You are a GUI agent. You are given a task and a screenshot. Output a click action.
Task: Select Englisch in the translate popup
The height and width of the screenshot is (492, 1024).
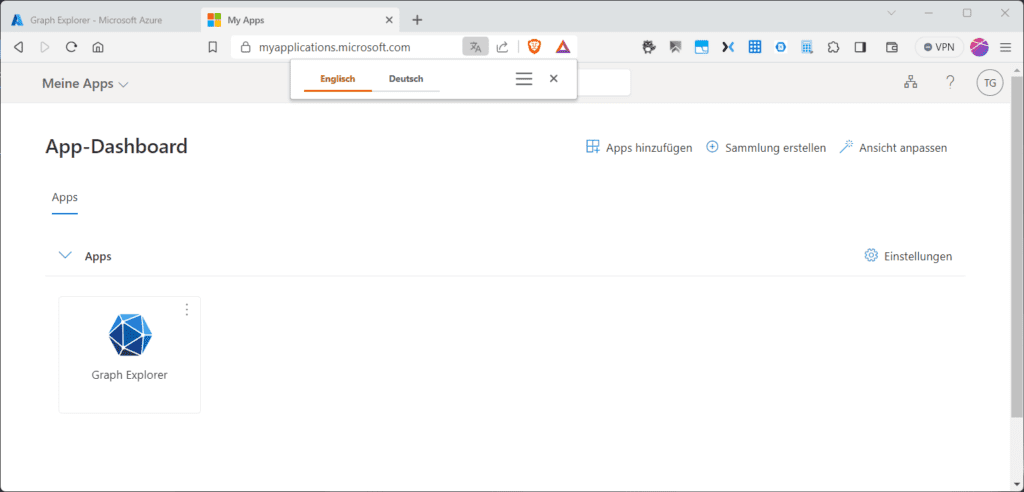coord(338,79)
